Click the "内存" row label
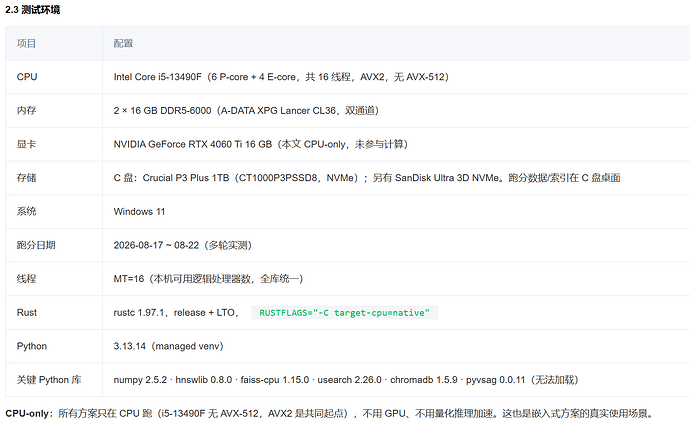Viewport: 690px width, 424px height. (x=26, y=110)
